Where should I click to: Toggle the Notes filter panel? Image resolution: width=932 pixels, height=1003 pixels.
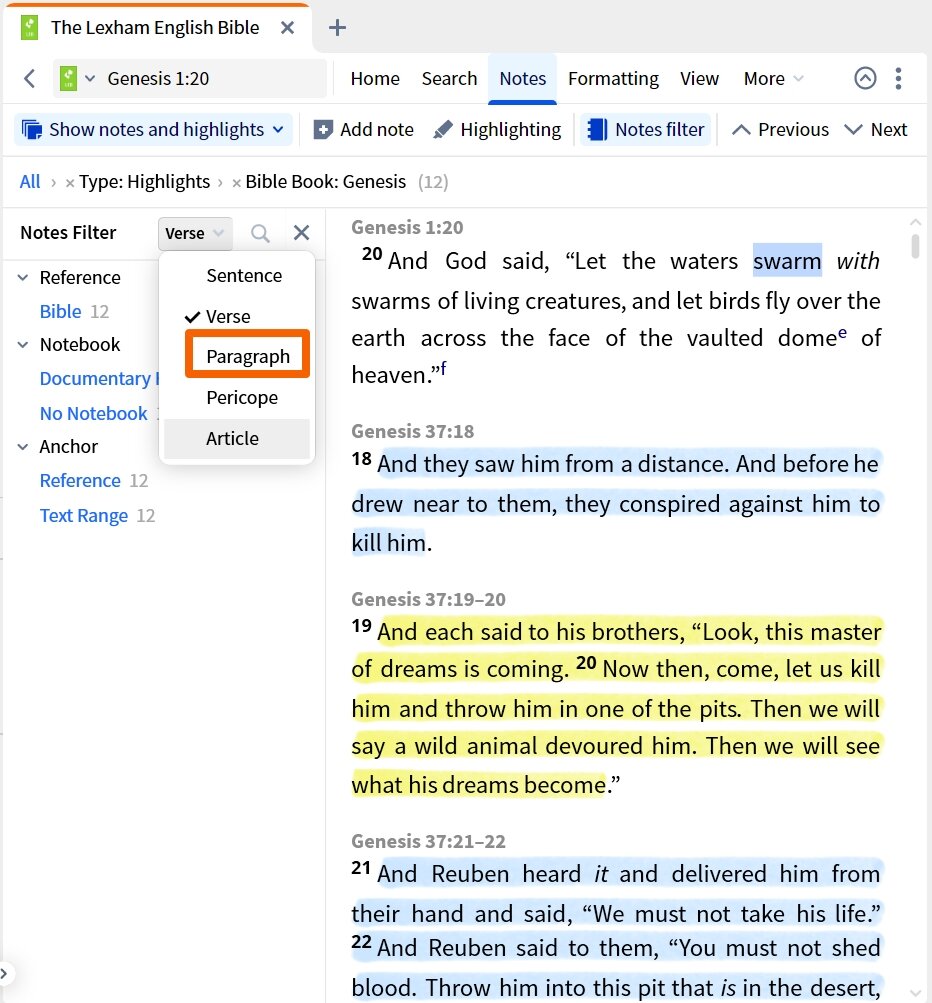click(645, 130)
